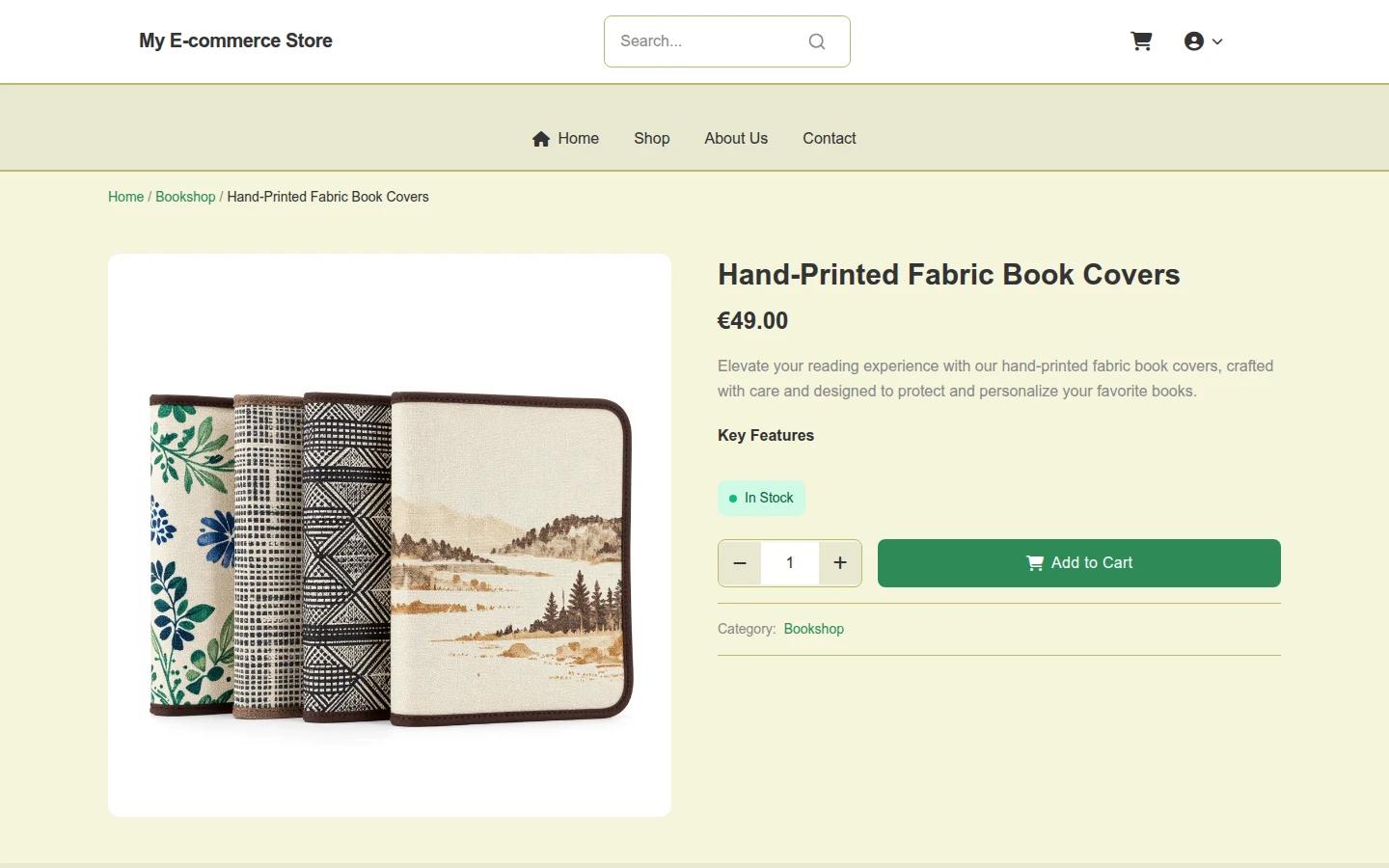Open the Shop menu item
1389x868 pixels.
point(652,138)
